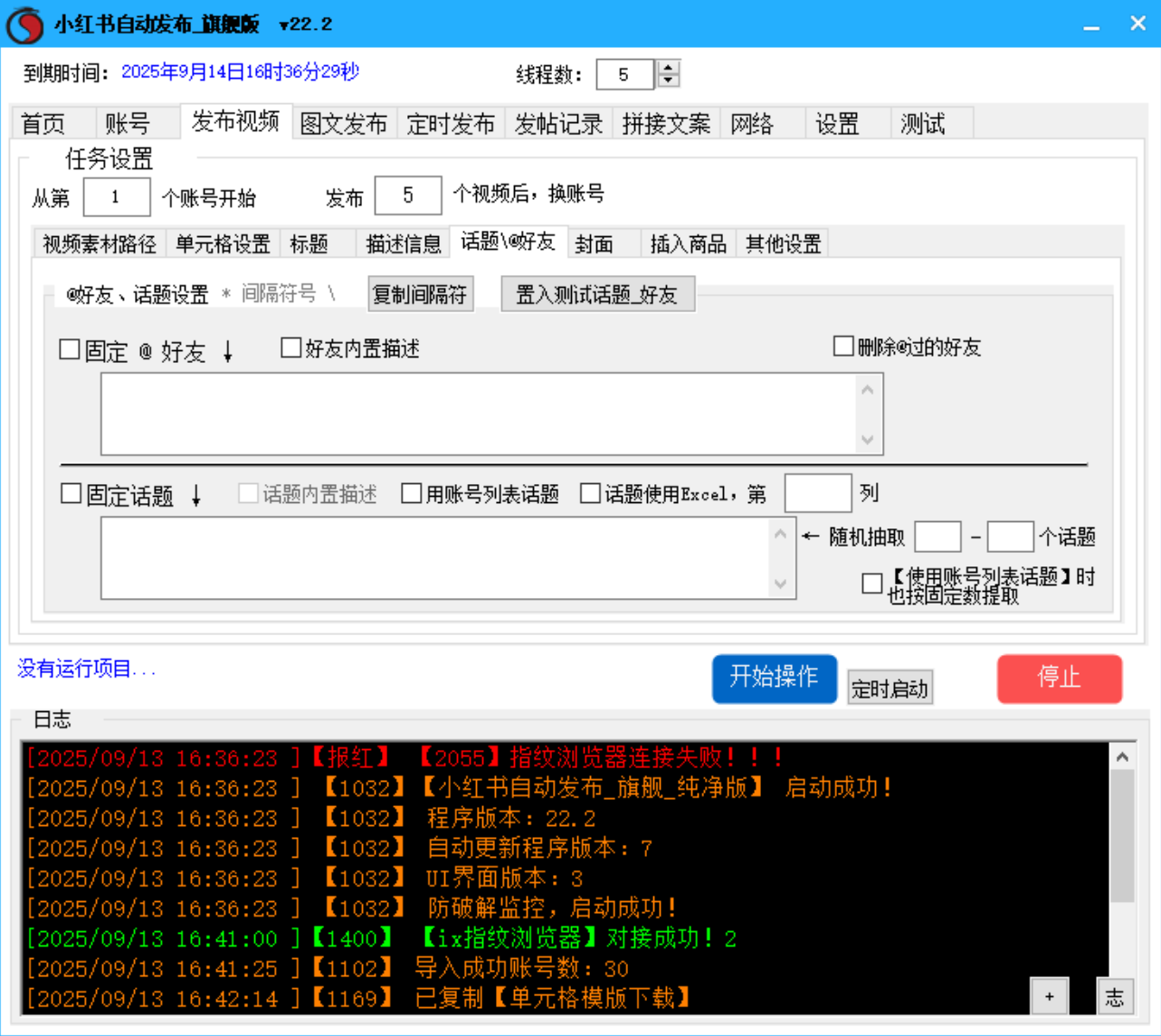Screen dimensions: 1161x1036
Task: Check the 删除@过的好友 option
Action: tap(842, 346)
